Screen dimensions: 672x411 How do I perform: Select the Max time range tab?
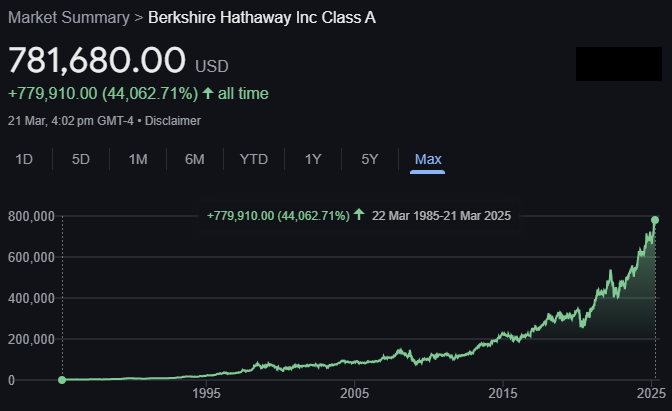click(428, 159)
